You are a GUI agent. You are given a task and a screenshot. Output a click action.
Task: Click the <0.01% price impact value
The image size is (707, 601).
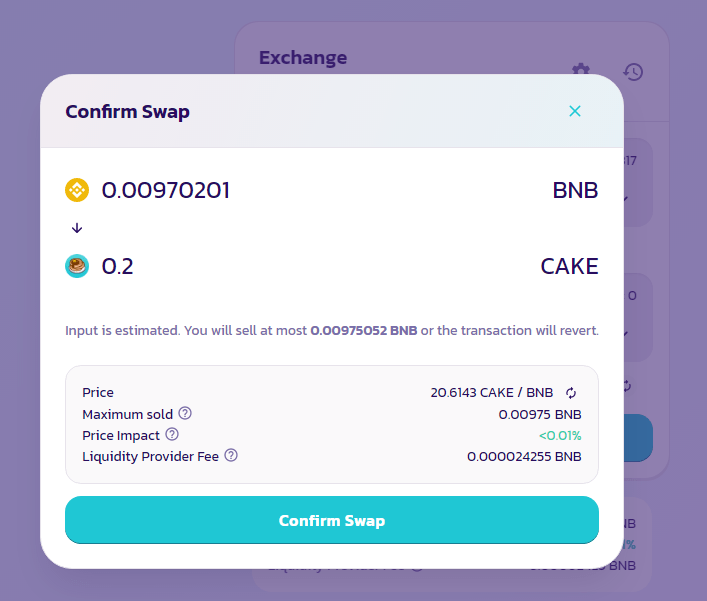click(x=559, y=435)
